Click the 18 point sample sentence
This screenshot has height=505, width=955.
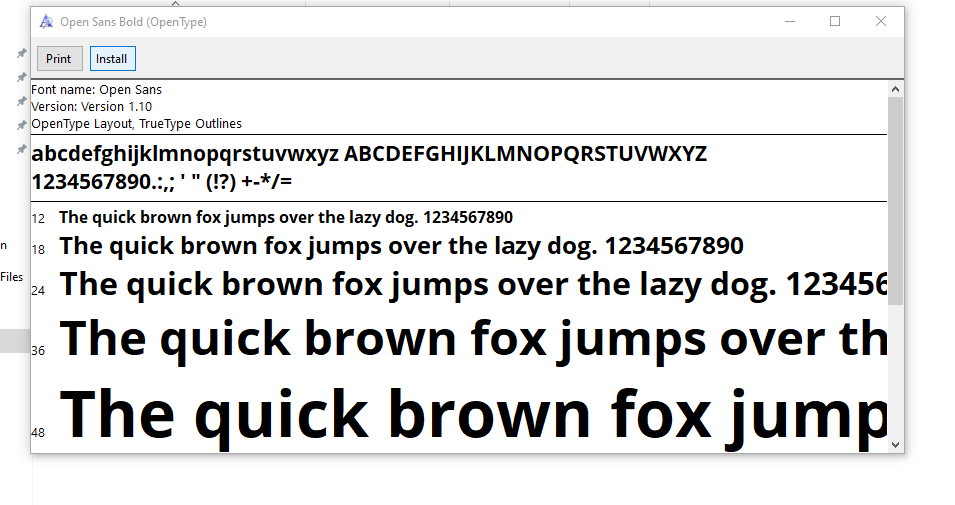[401, 246]
